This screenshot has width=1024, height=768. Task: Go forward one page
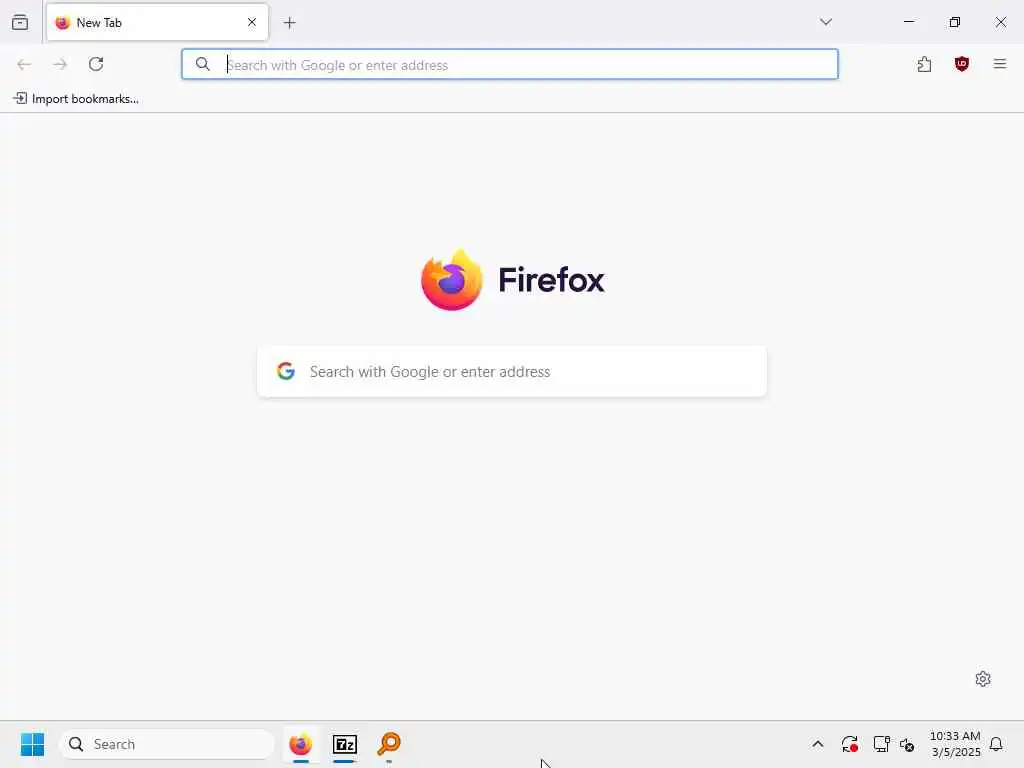tap(60, 64)
